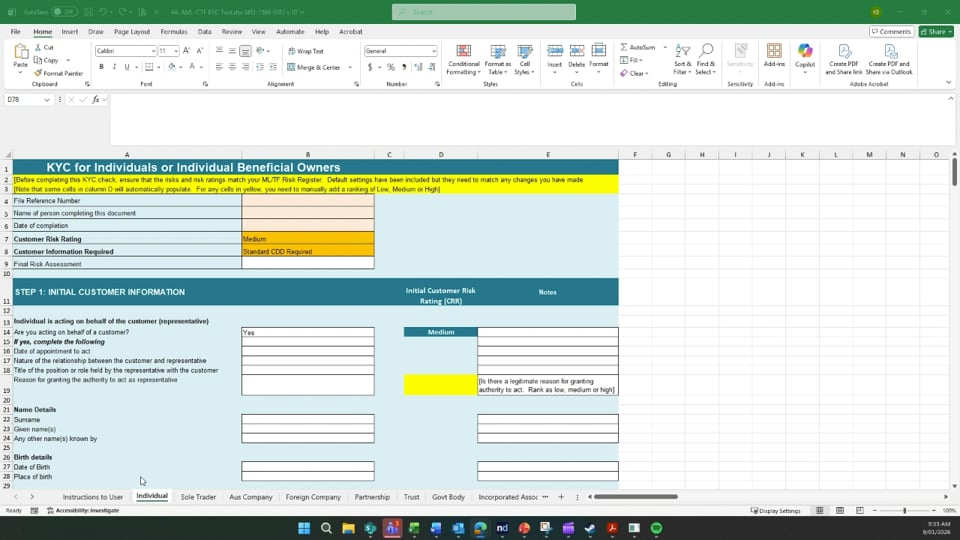The image size is (960, 540).
Task: Open the Clear dropdown
Action: point(634,73)
